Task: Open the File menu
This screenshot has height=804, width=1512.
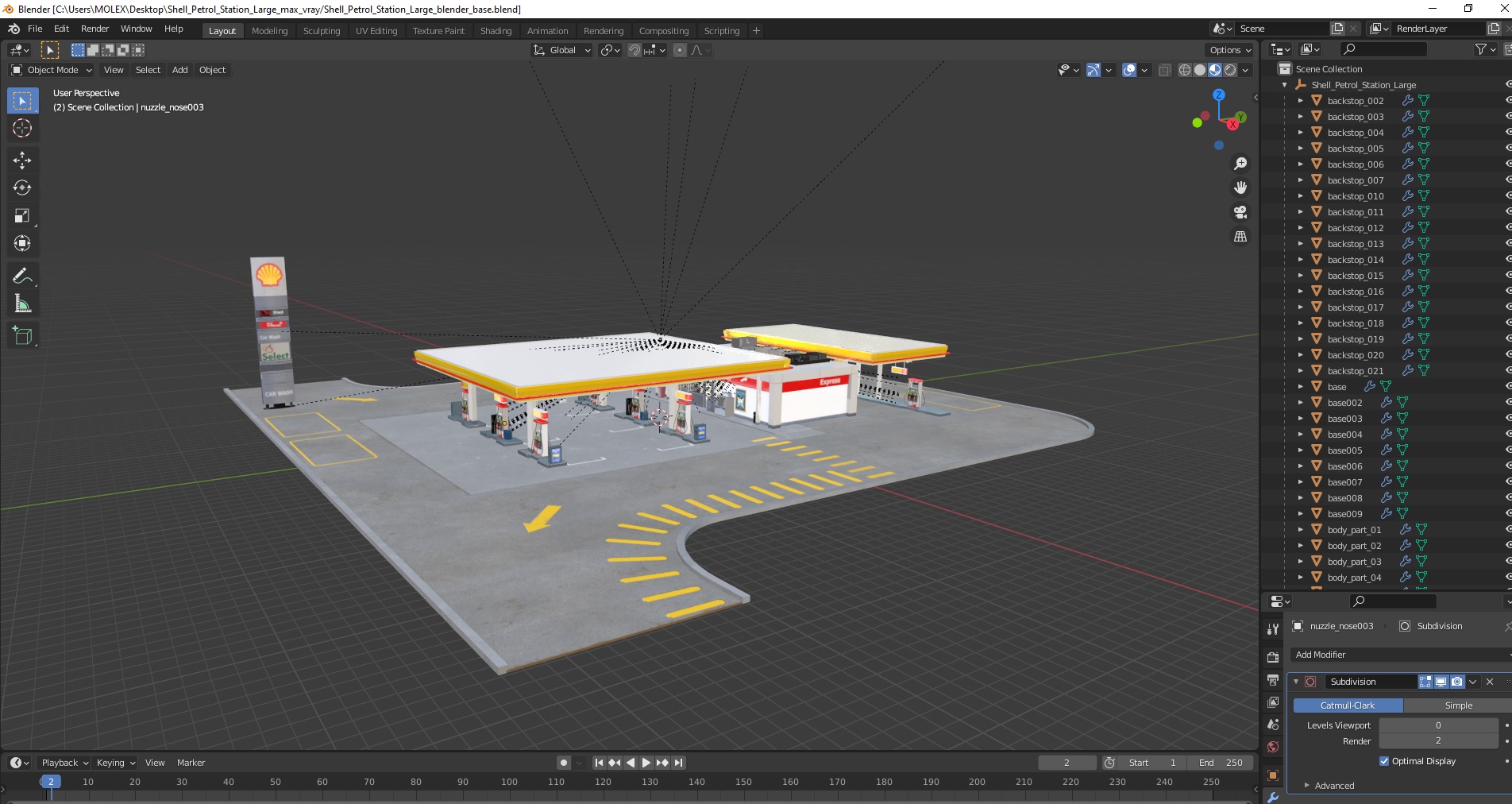Action: click(35, 29)
